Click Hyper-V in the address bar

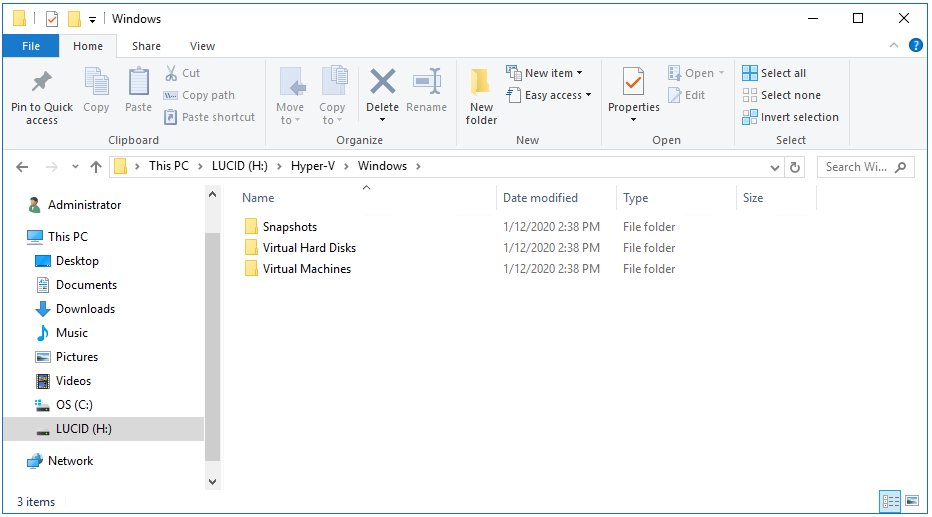[313, 166]
